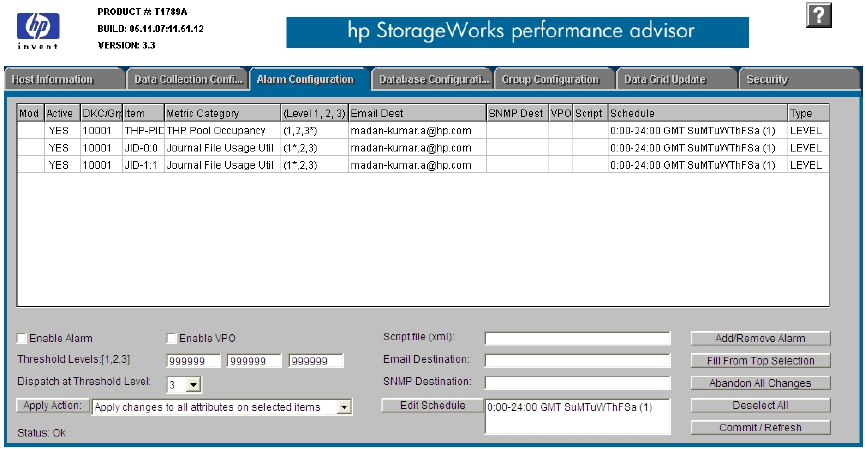Open Dispatch at Threshold Level dropdown
865x449 pixels.
coord(194,384)
